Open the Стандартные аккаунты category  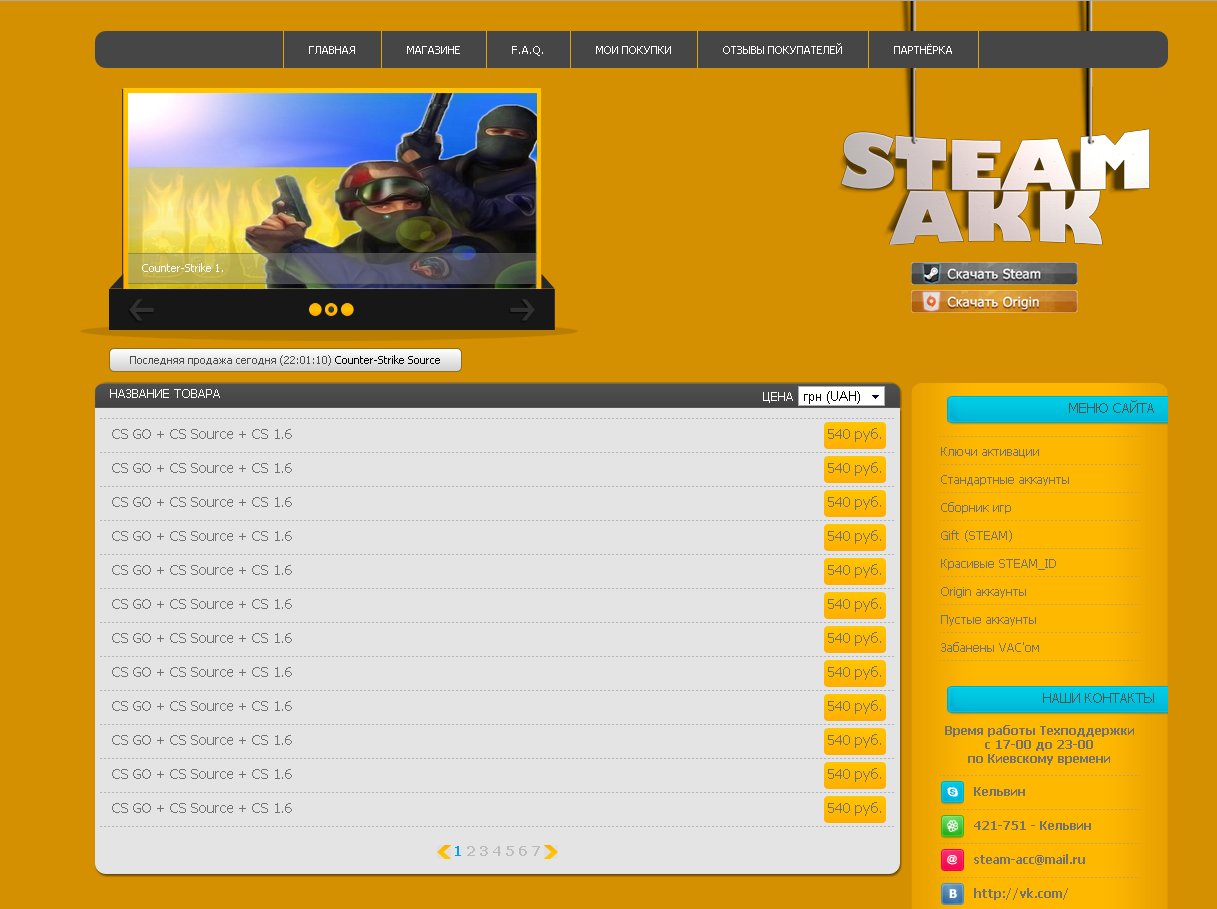(x=1005, y=480)
